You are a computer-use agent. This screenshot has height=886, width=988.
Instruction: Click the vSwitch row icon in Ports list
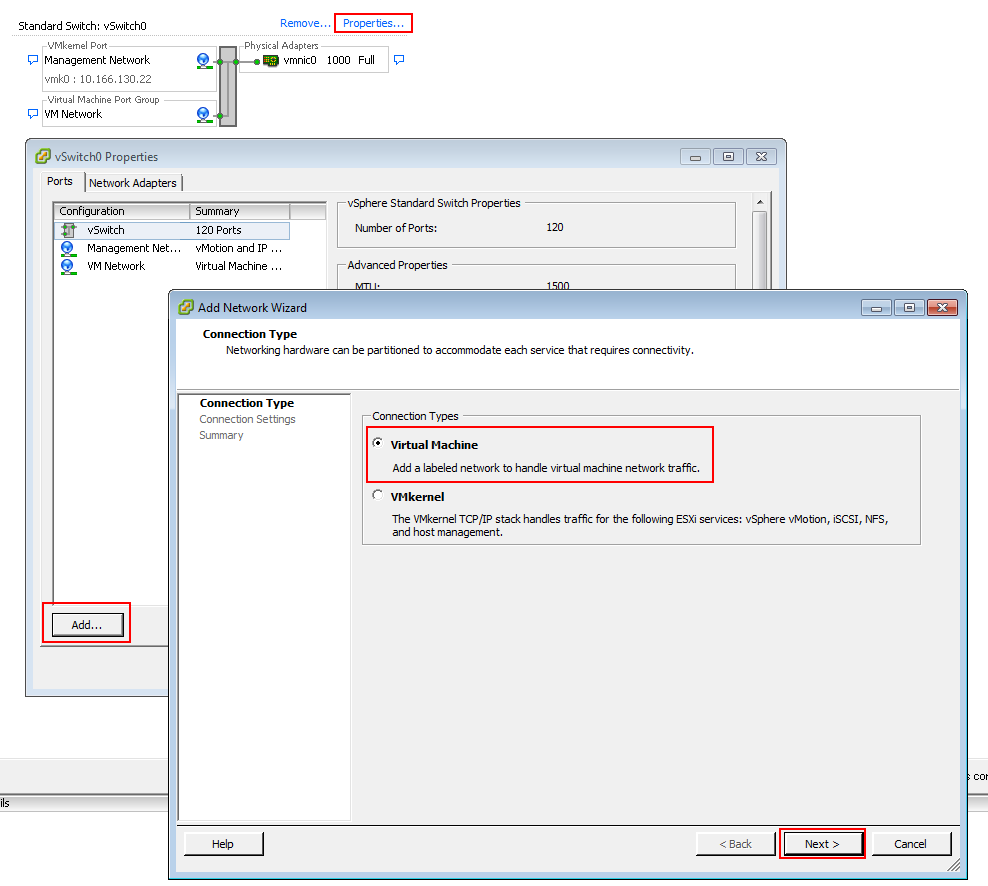(x=69, y=230)
